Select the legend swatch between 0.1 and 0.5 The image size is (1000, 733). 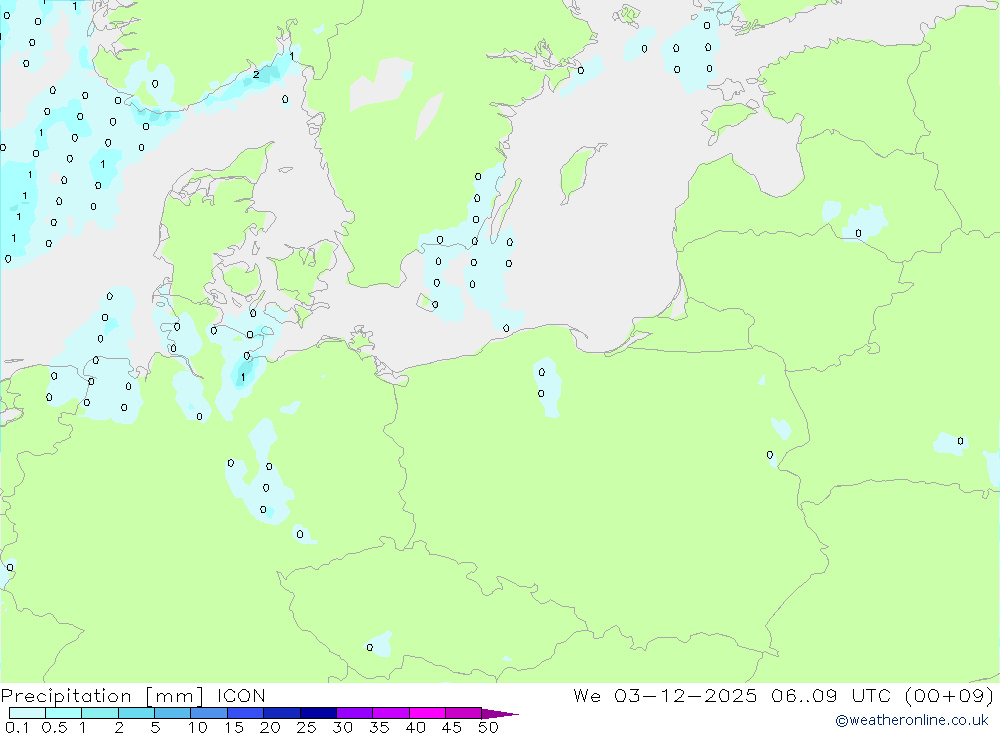tap(27, 713)
